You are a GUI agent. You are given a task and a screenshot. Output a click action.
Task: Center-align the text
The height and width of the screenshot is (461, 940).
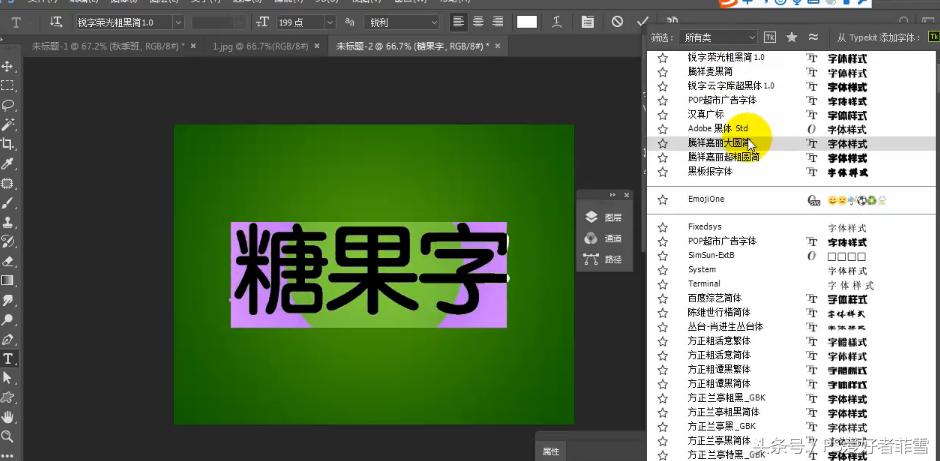[478, 22]
